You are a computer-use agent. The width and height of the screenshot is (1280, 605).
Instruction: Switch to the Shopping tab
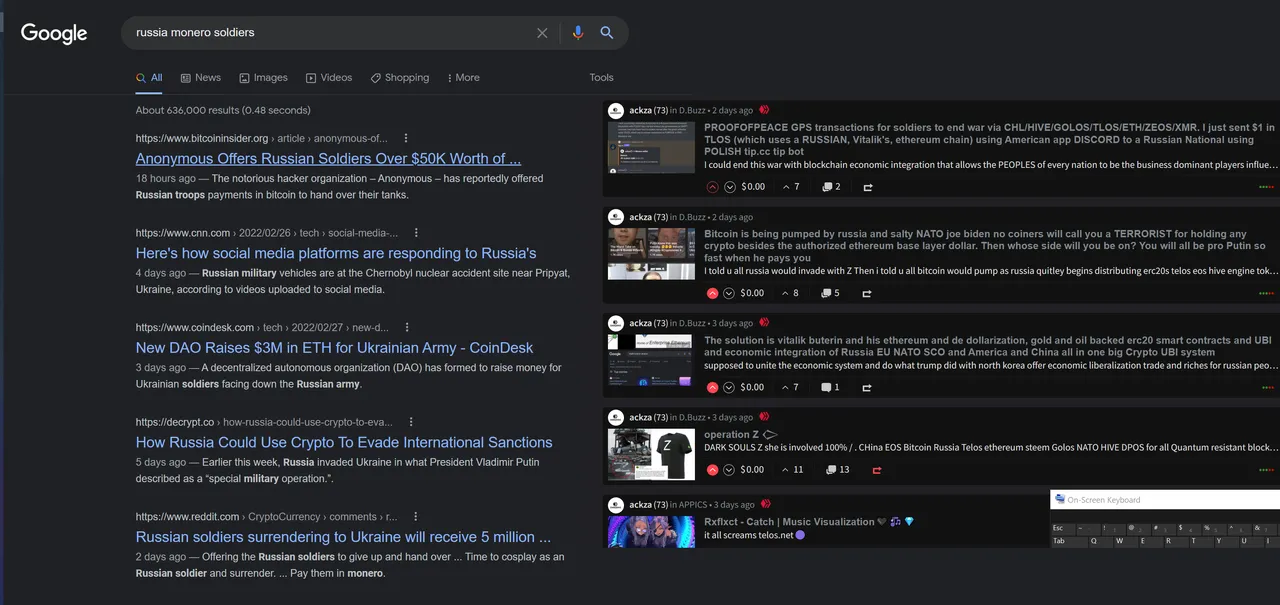pos(399,78)
